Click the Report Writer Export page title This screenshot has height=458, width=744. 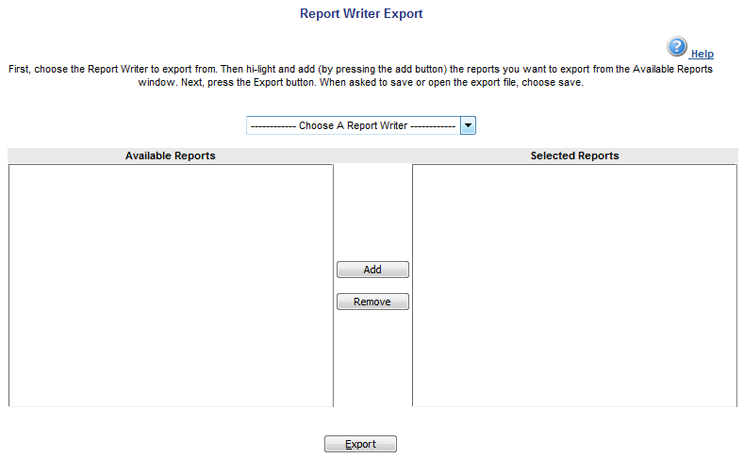pyautogui.click(x=361, y=14)
